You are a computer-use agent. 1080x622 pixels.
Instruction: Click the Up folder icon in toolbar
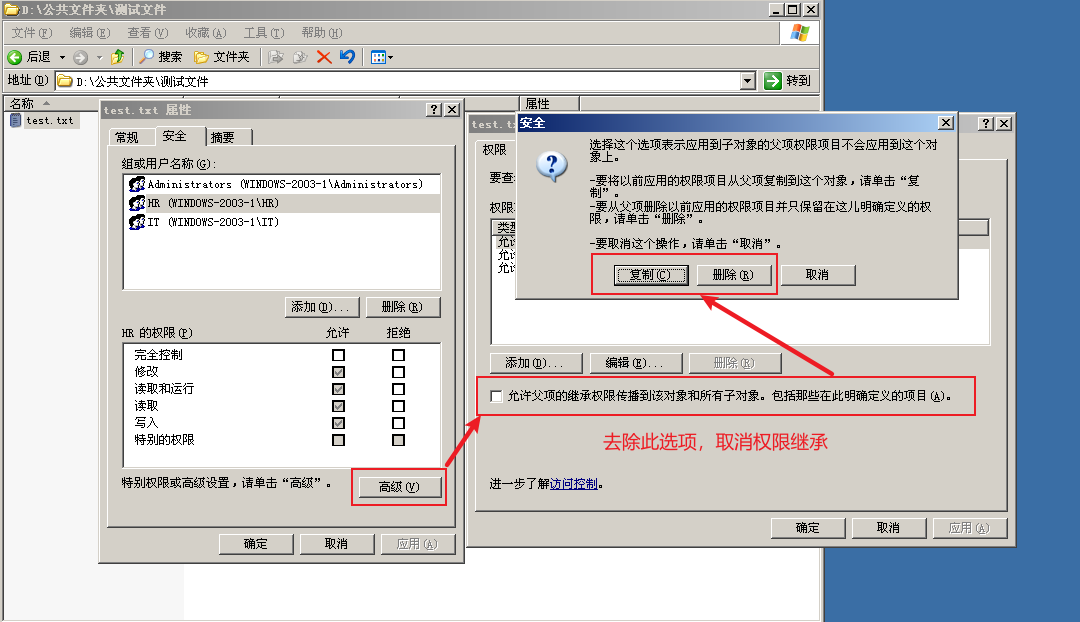[118, 57]
